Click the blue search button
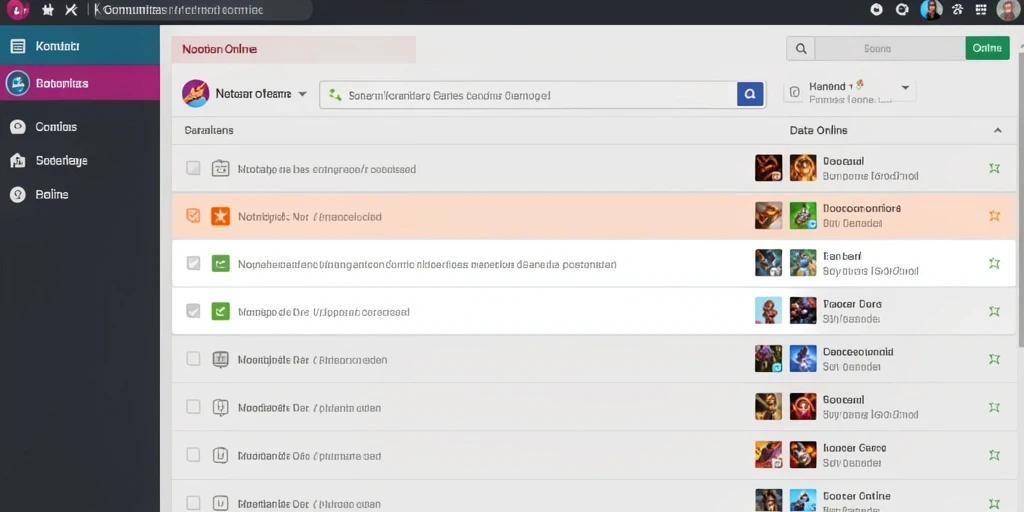The height and width of the screenshot is (512, 1024). [x=750, y=94]
